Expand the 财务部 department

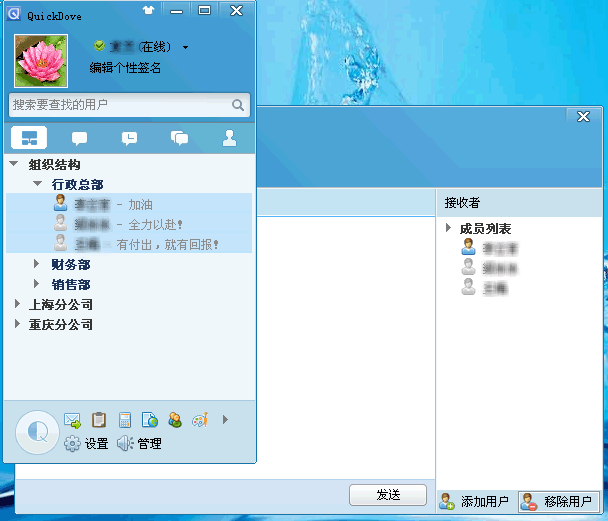[36, 264]
